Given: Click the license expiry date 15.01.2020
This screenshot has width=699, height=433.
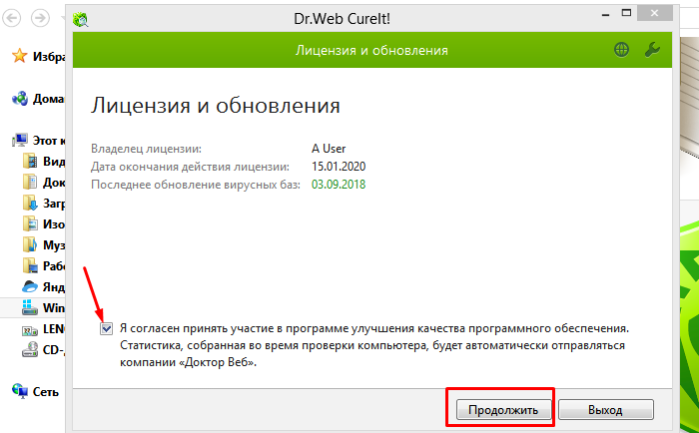Looking at the screenshot, I should (338, 166).
